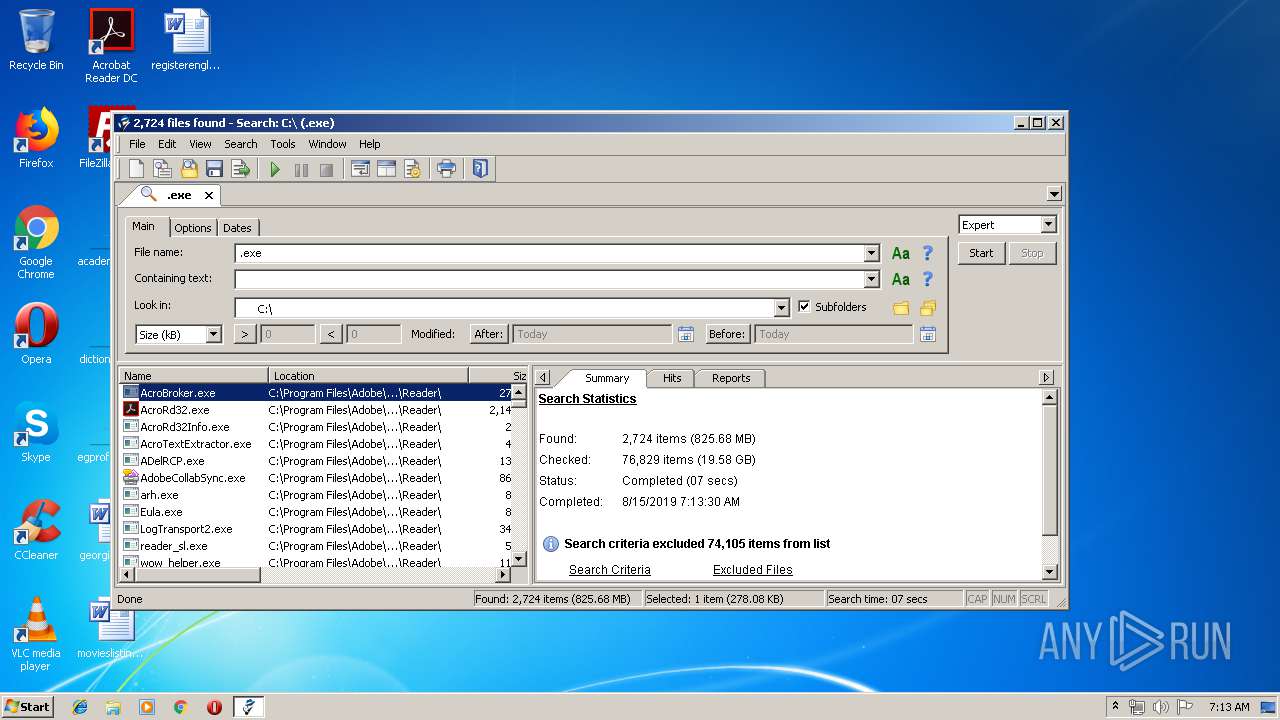Screen dimensions: 1280x720
Task: Click the multiple folders browse icon
Action: 928,308
